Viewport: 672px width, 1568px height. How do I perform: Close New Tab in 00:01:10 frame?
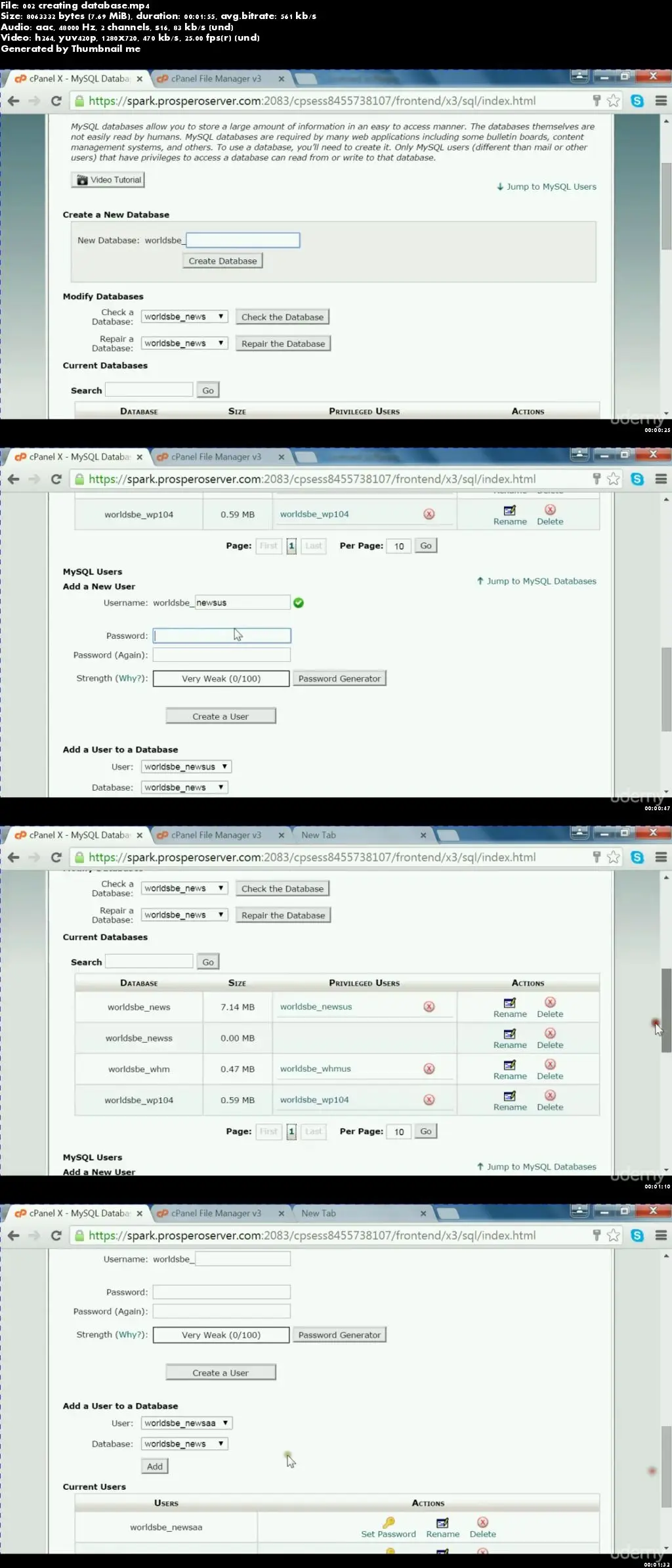click(x=423, y=835)
